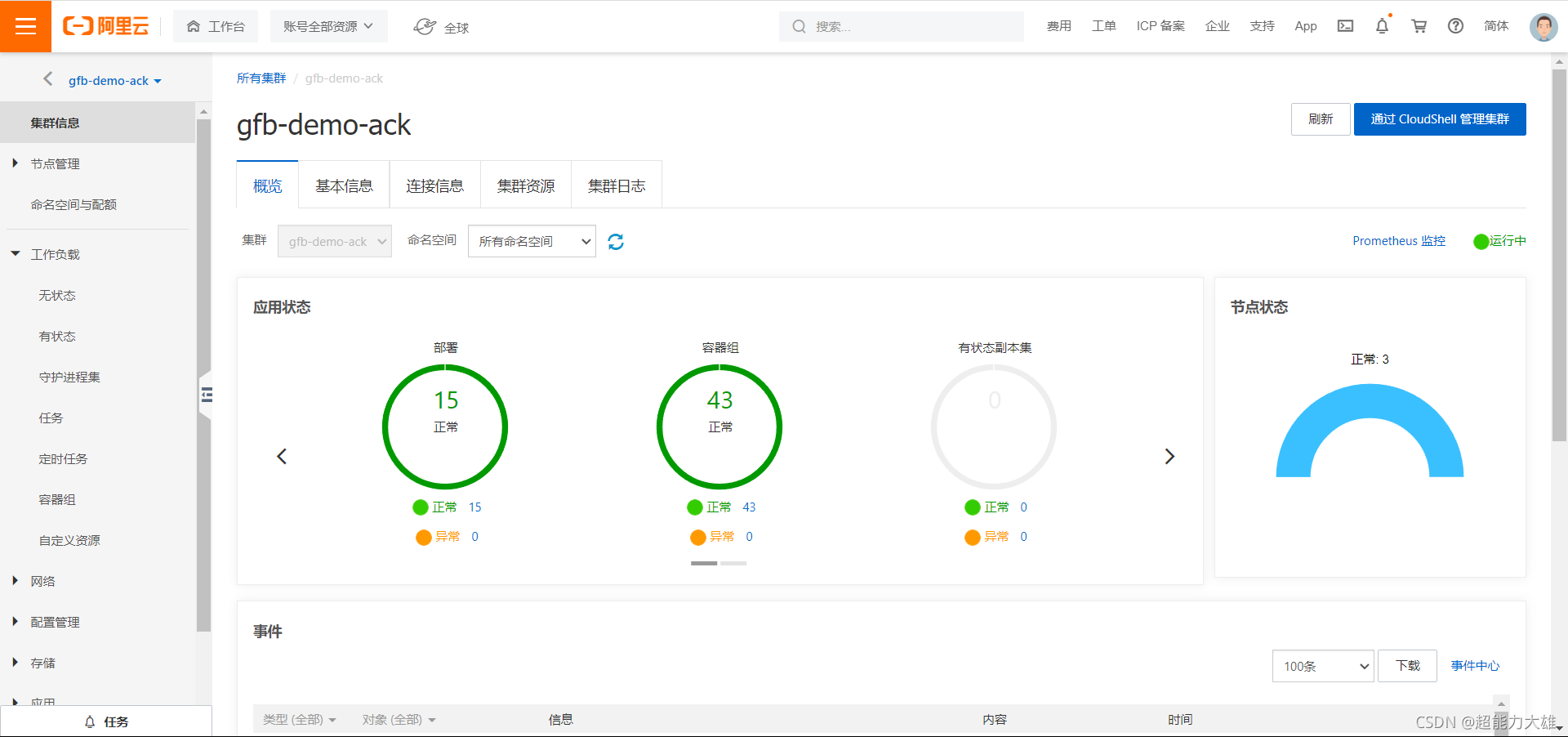Open the 事件中心 link
This screenshot has width=1568, height=737.
pos(1475,666)
